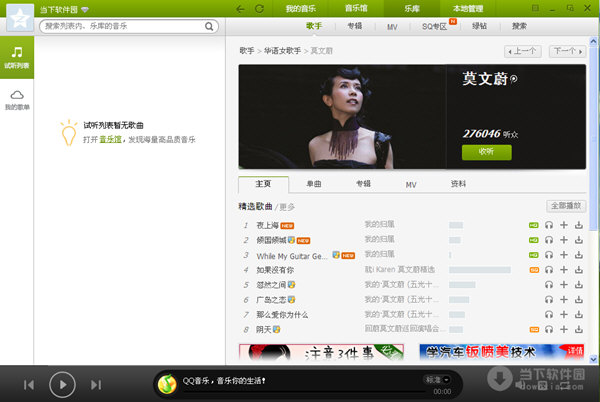The height and width of the screenshot is (402, 600).
Task: Click 更多 next to 精选歌曲
Action: point(287,207)
